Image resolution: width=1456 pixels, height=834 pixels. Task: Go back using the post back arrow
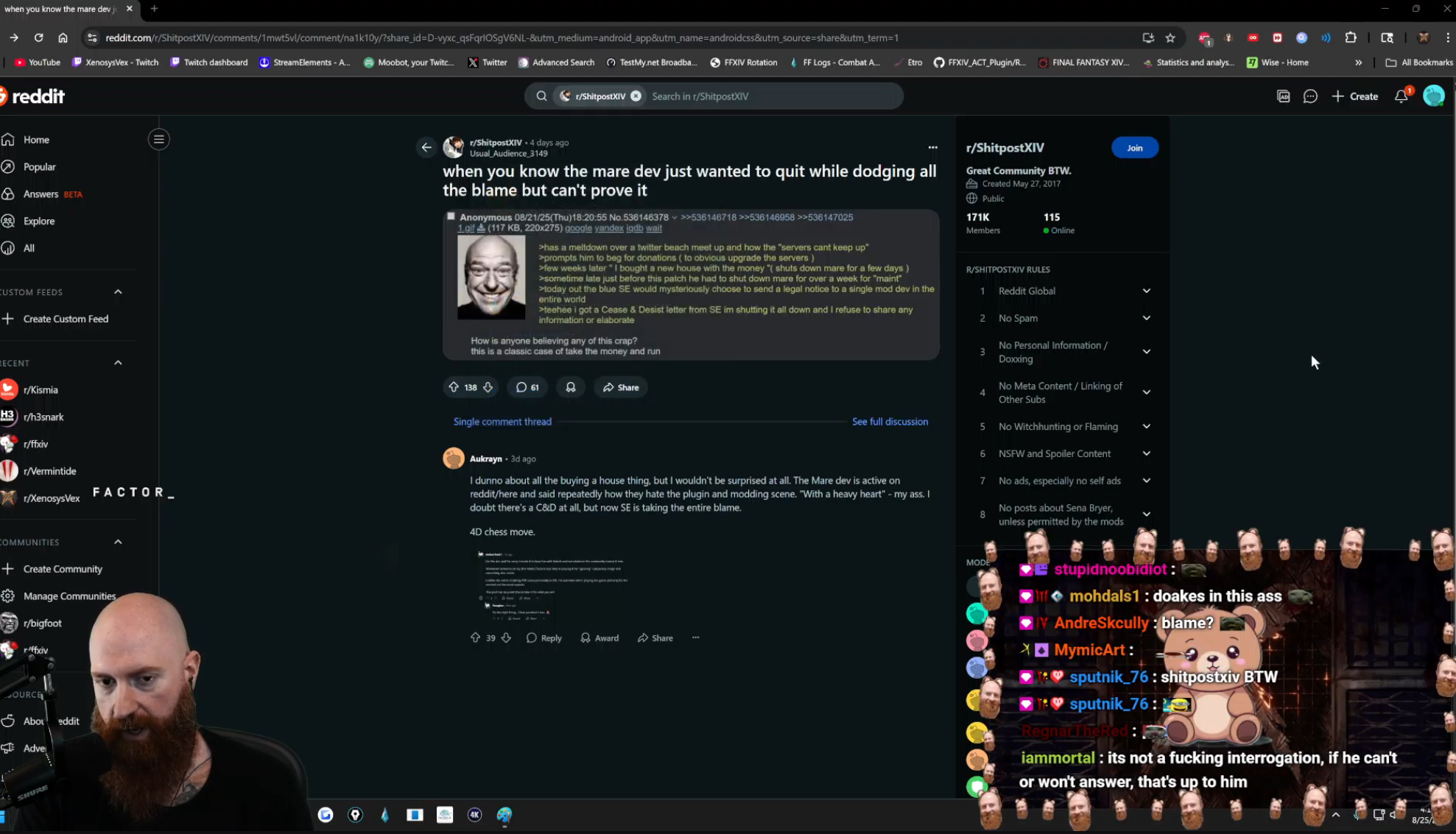(x=426, y=147)
